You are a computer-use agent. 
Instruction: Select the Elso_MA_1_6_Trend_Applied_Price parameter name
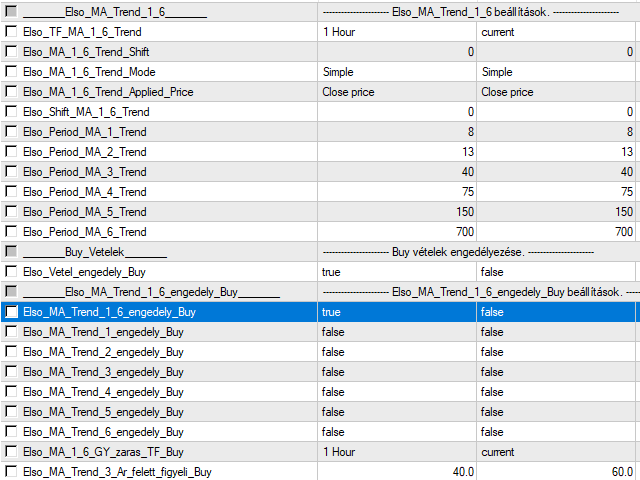(108, 92)
